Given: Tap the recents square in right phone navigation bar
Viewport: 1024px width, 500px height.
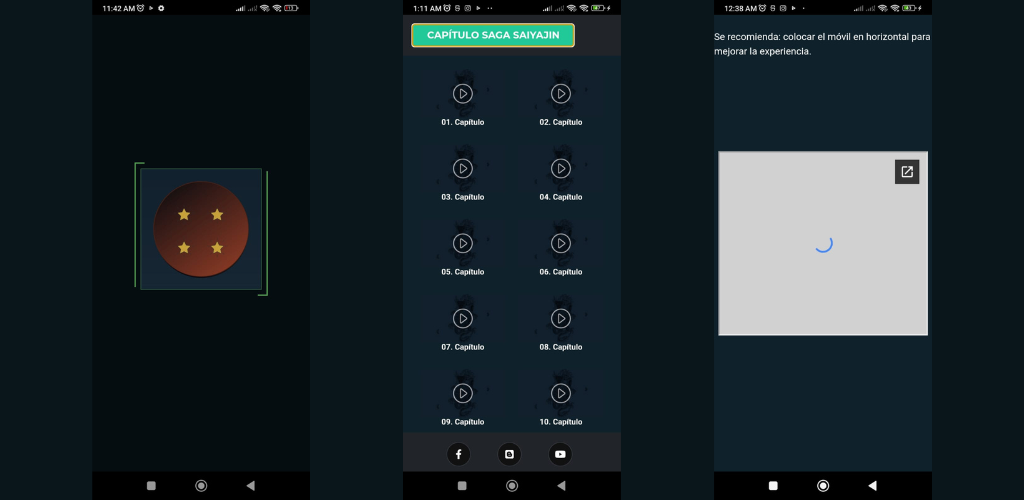Looking at the screenshot, I should [x=773, y=486].
